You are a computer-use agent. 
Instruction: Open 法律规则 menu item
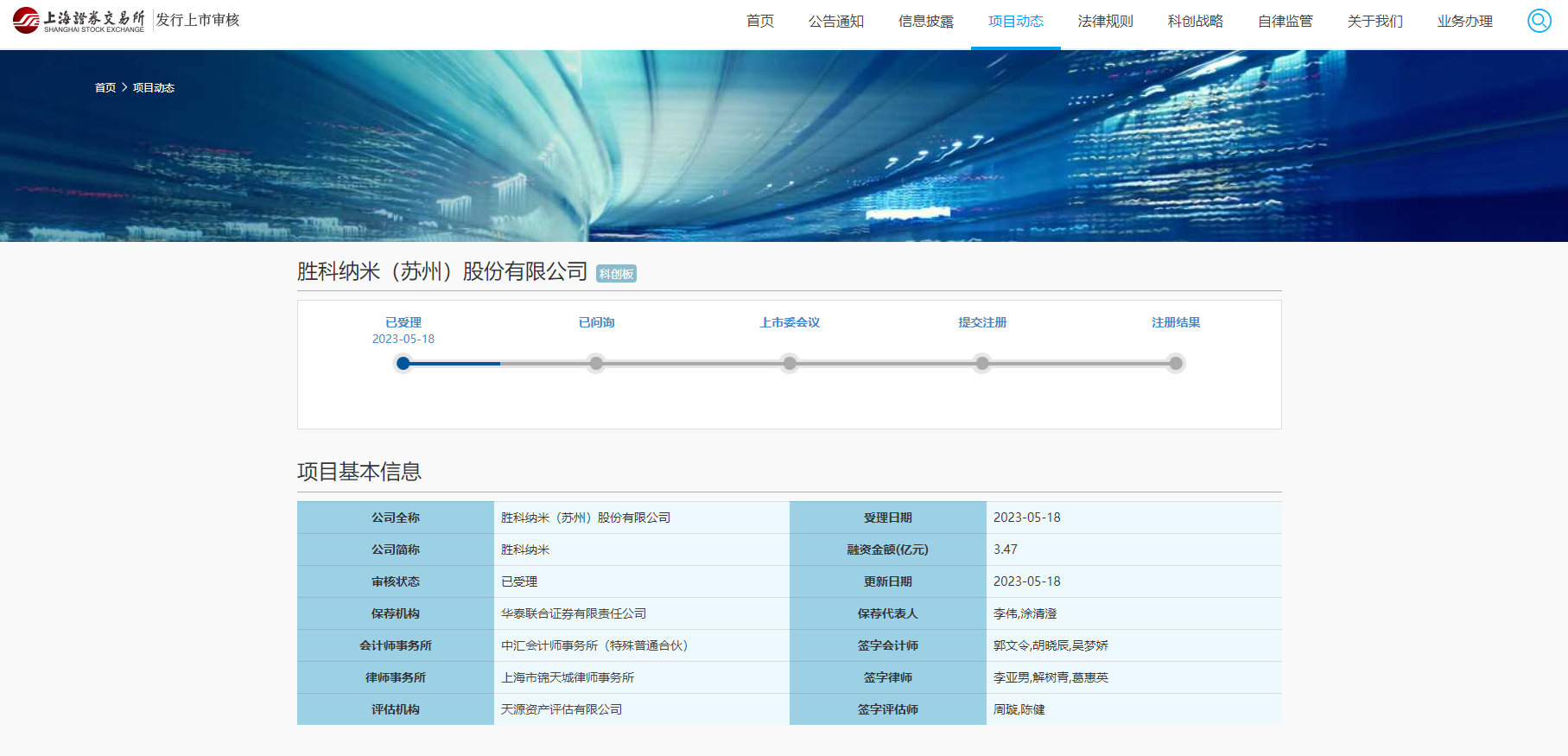click(x=1106, y=21)
